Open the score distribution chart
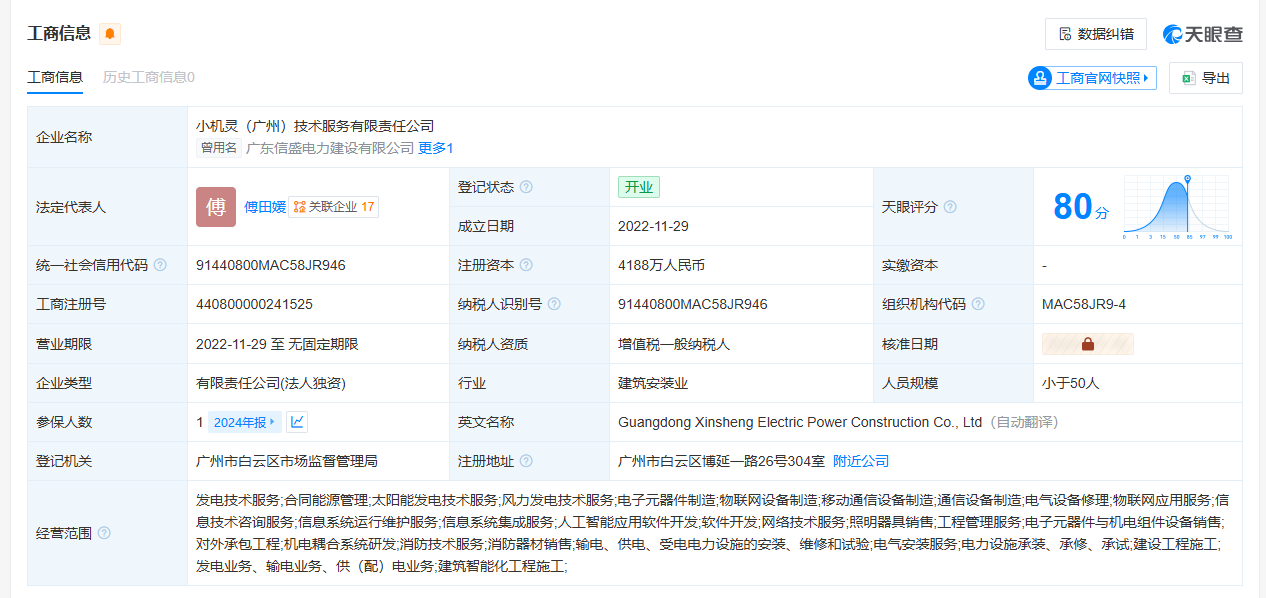Screen dimensions: 1266x598 (x=1177, y=207)
